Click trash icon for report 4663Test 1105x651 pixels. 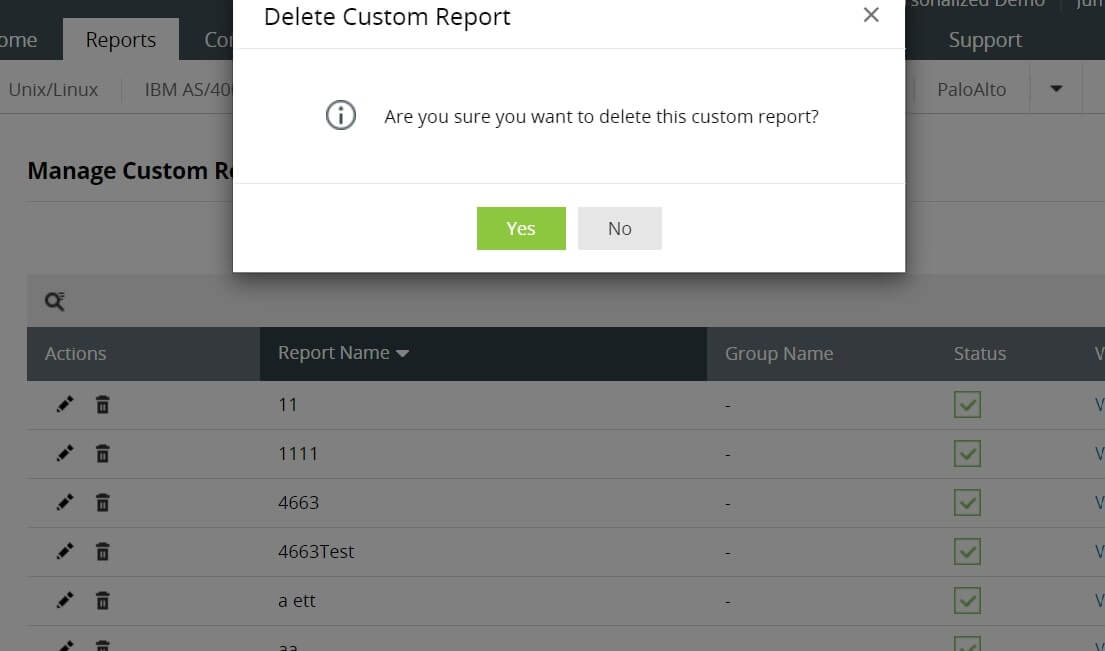click(102, 551)
